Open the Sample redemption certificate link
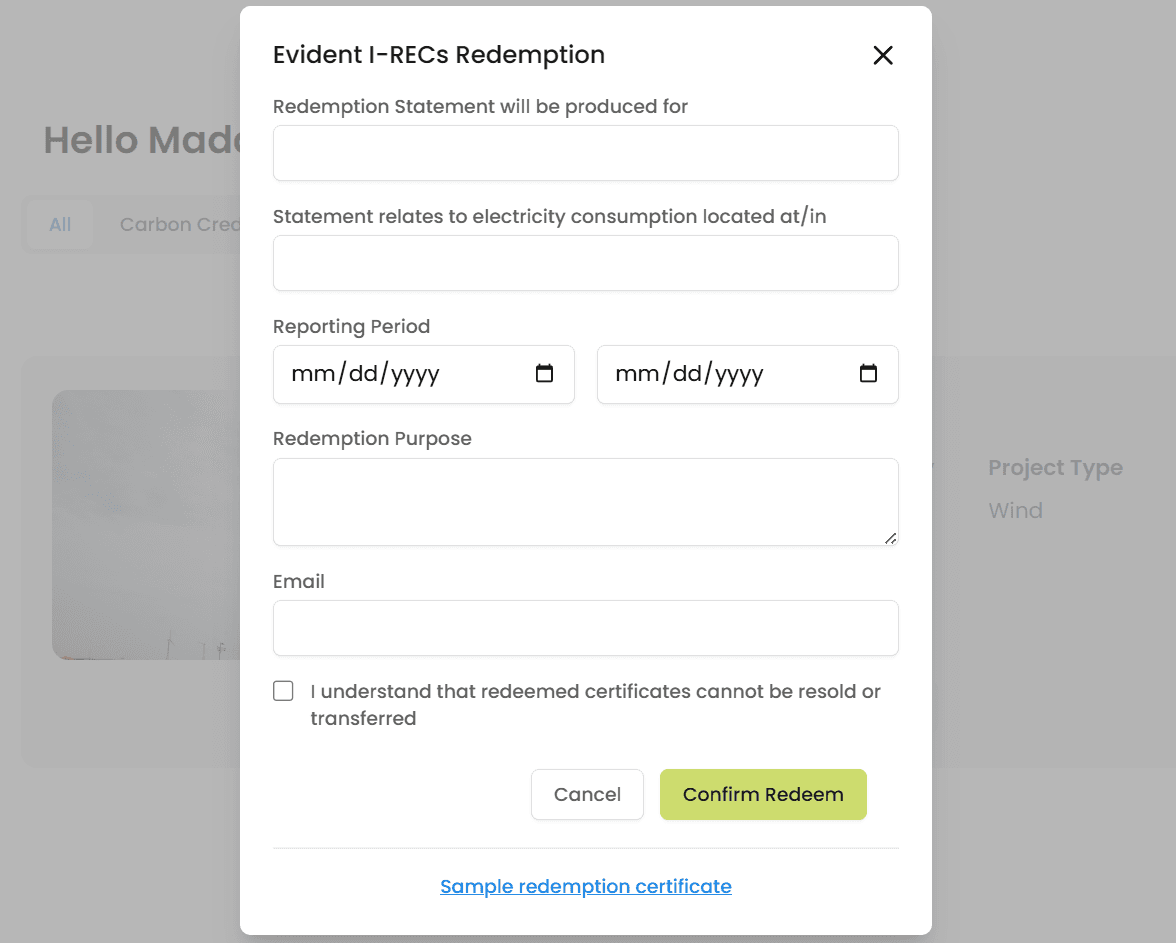This screenshot has width=1176, height=943. [x=585, y=886]
